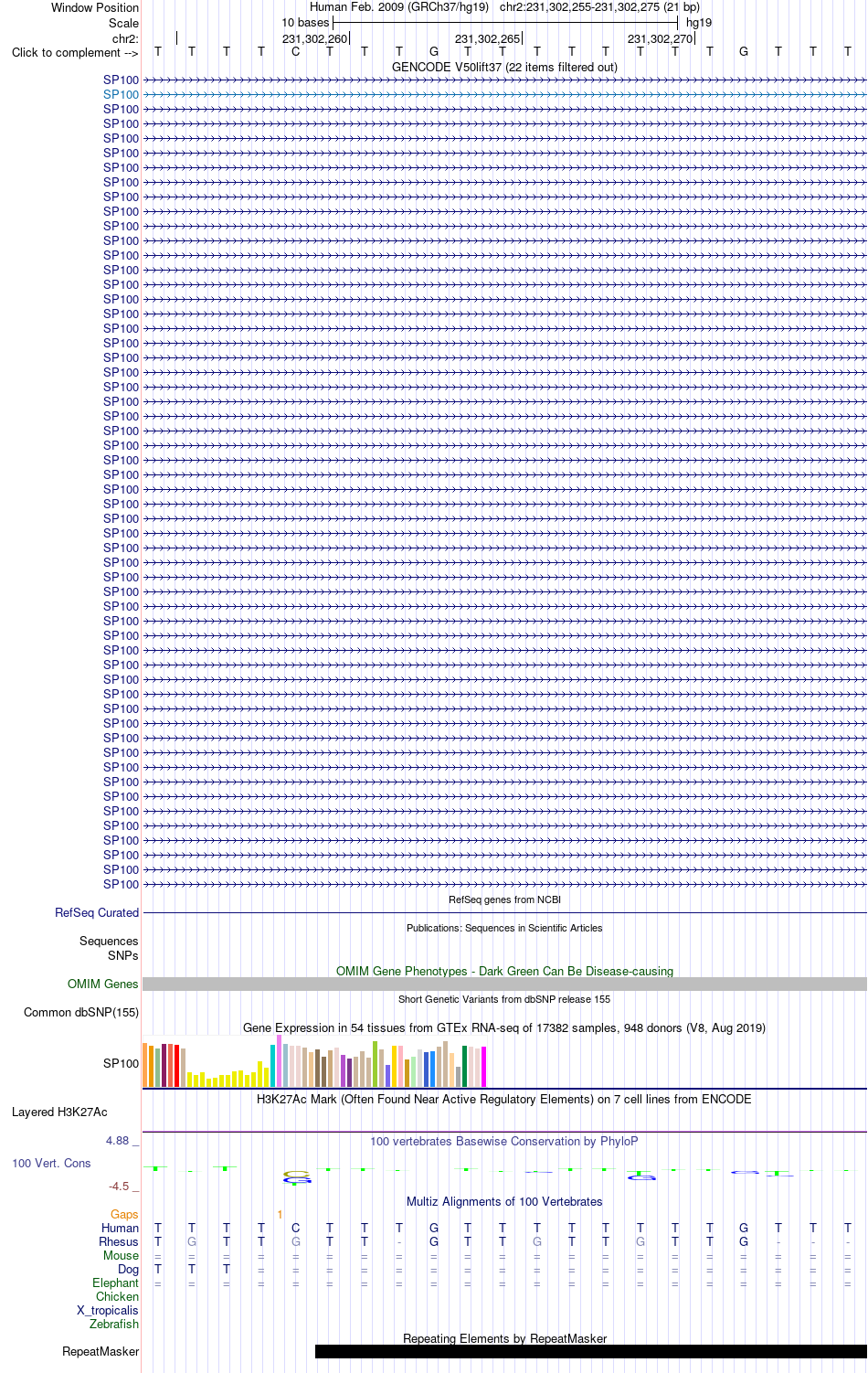The height and width of the screenshot is (1373, 868).
Task: Click the 231,302,265 ruler position
Action: click(487, 38)
